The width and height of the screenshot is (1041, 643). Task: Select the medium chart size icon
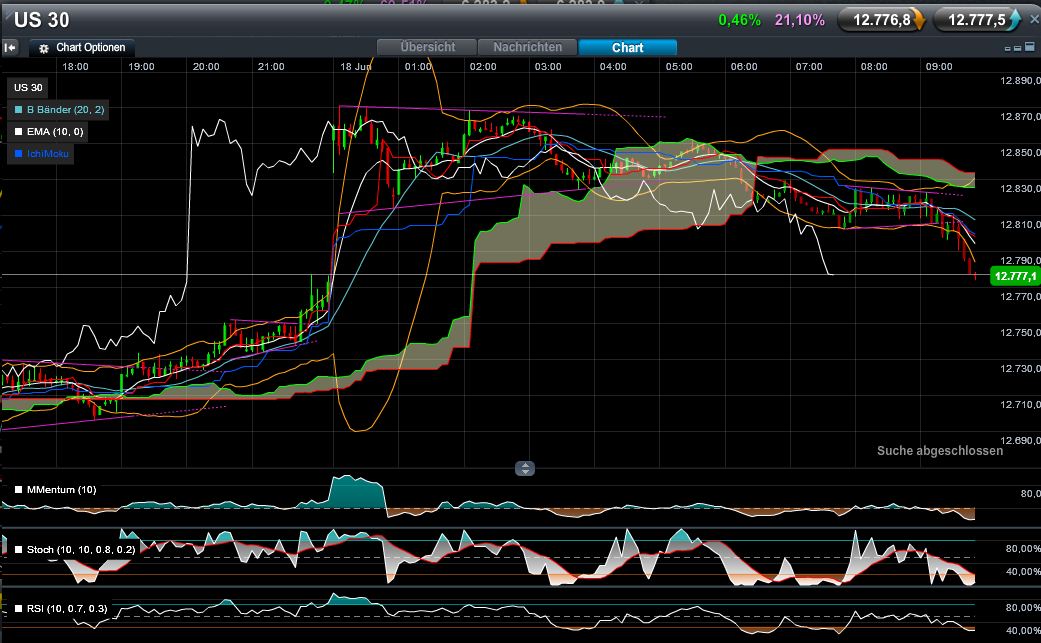[x=1018, y=48]
